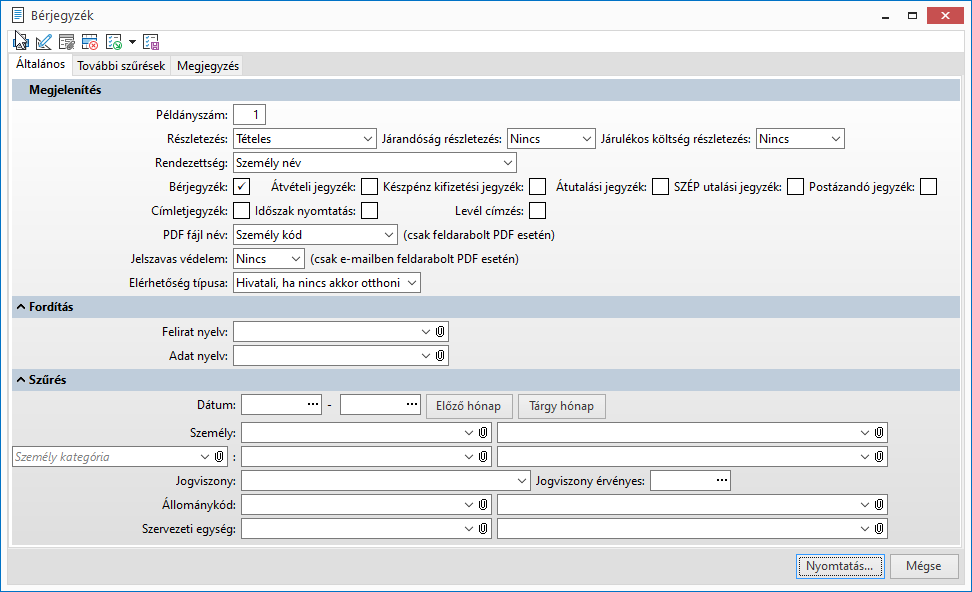Open the Részletezés dropdown showing Tételes
This screenshot has width=972, height=592.
pos(304,139)
